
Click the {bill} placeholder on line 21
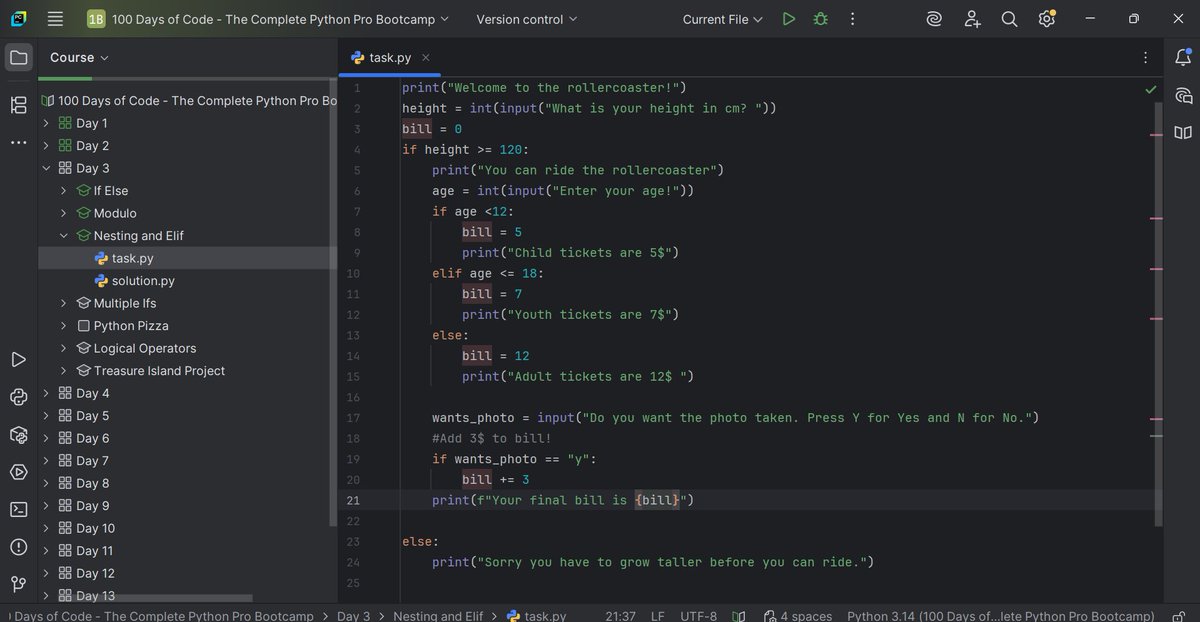[x=658, y=500]
